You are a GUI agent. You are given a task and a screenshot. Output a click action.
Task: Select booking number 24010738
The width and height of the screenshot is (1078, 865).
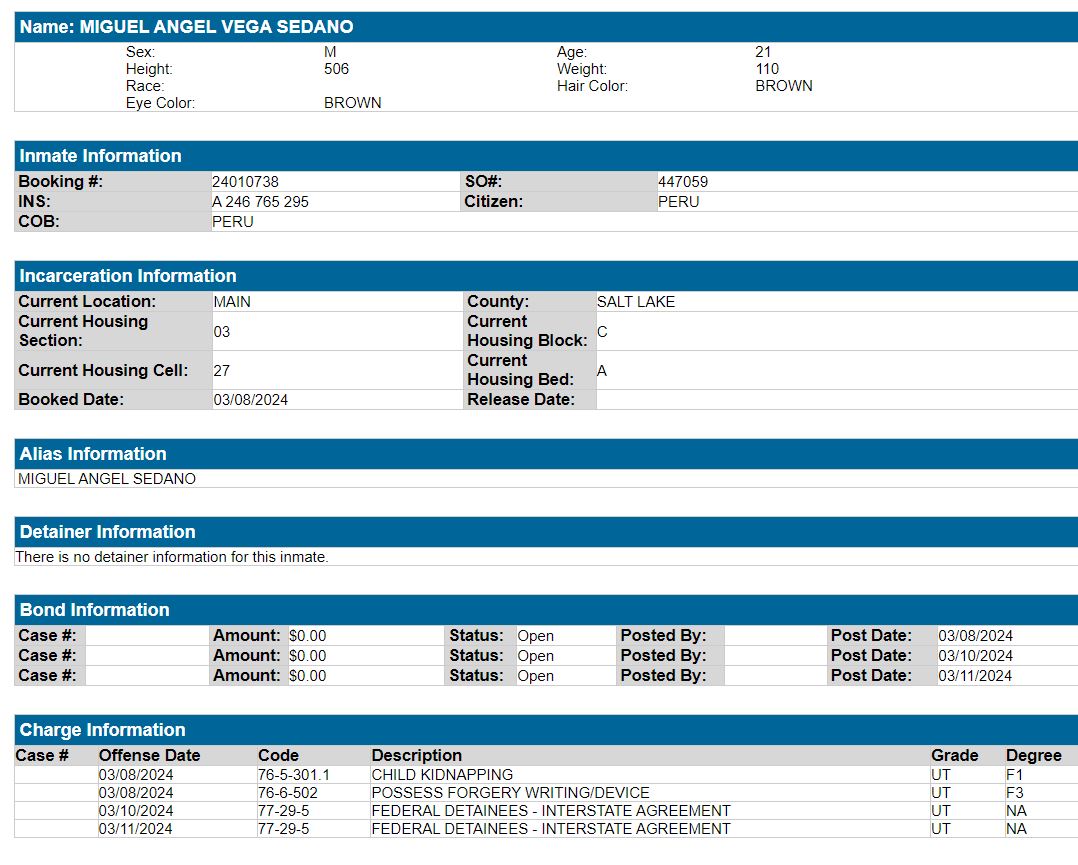(x=245, y=182)
